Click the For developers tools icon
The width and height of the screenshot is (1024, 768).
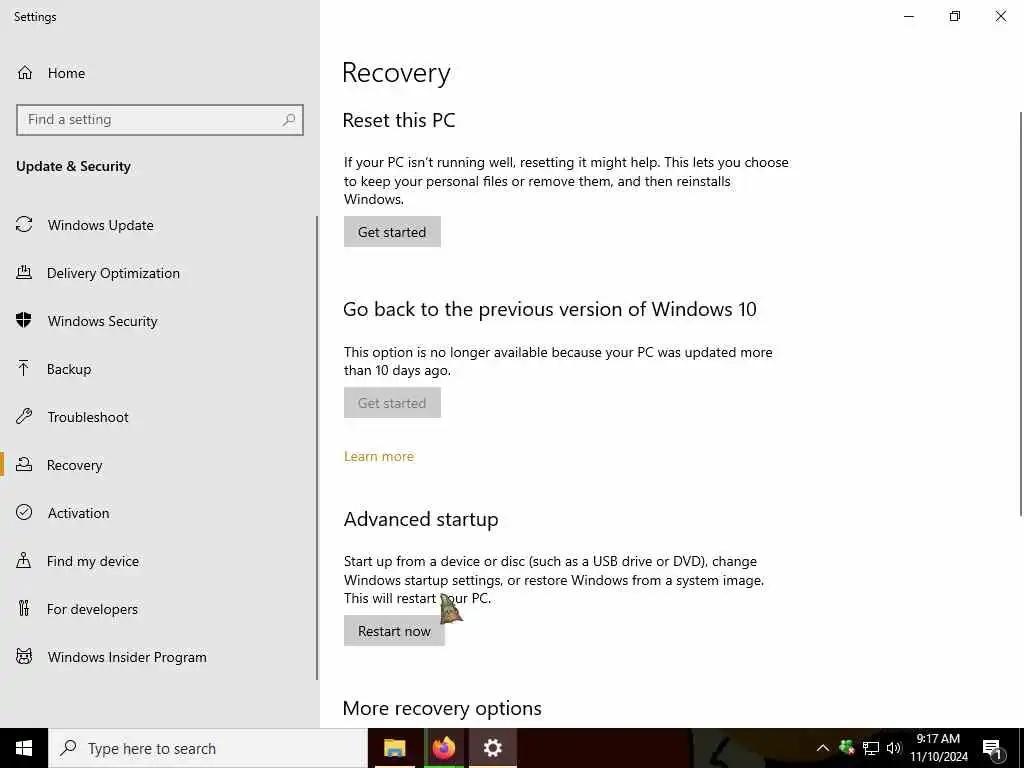(24, 608)
